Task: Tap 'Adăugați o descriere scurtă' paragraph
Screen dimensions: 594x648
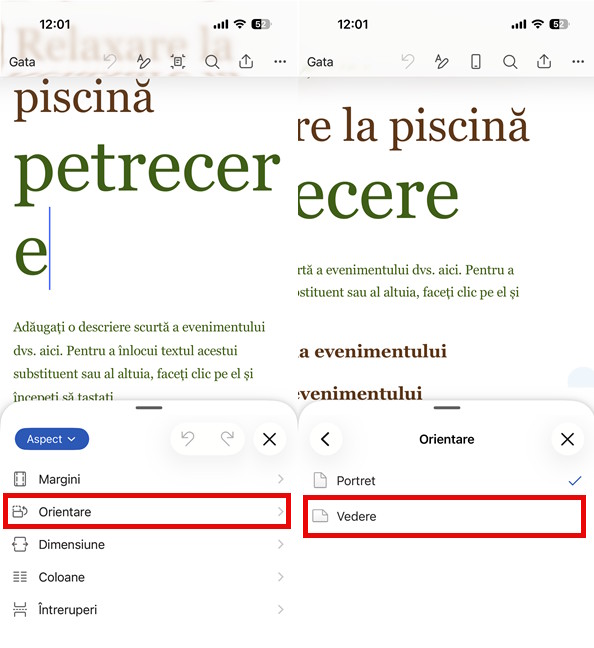Action: tap(139, 362)
